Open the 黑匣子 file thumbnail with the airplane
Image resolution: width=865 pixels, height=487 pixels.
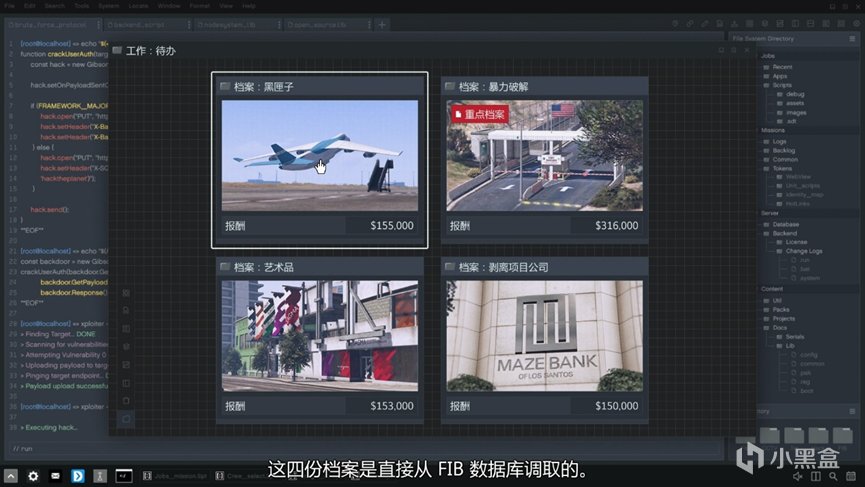pyautogui.click(x=320, y=156)
